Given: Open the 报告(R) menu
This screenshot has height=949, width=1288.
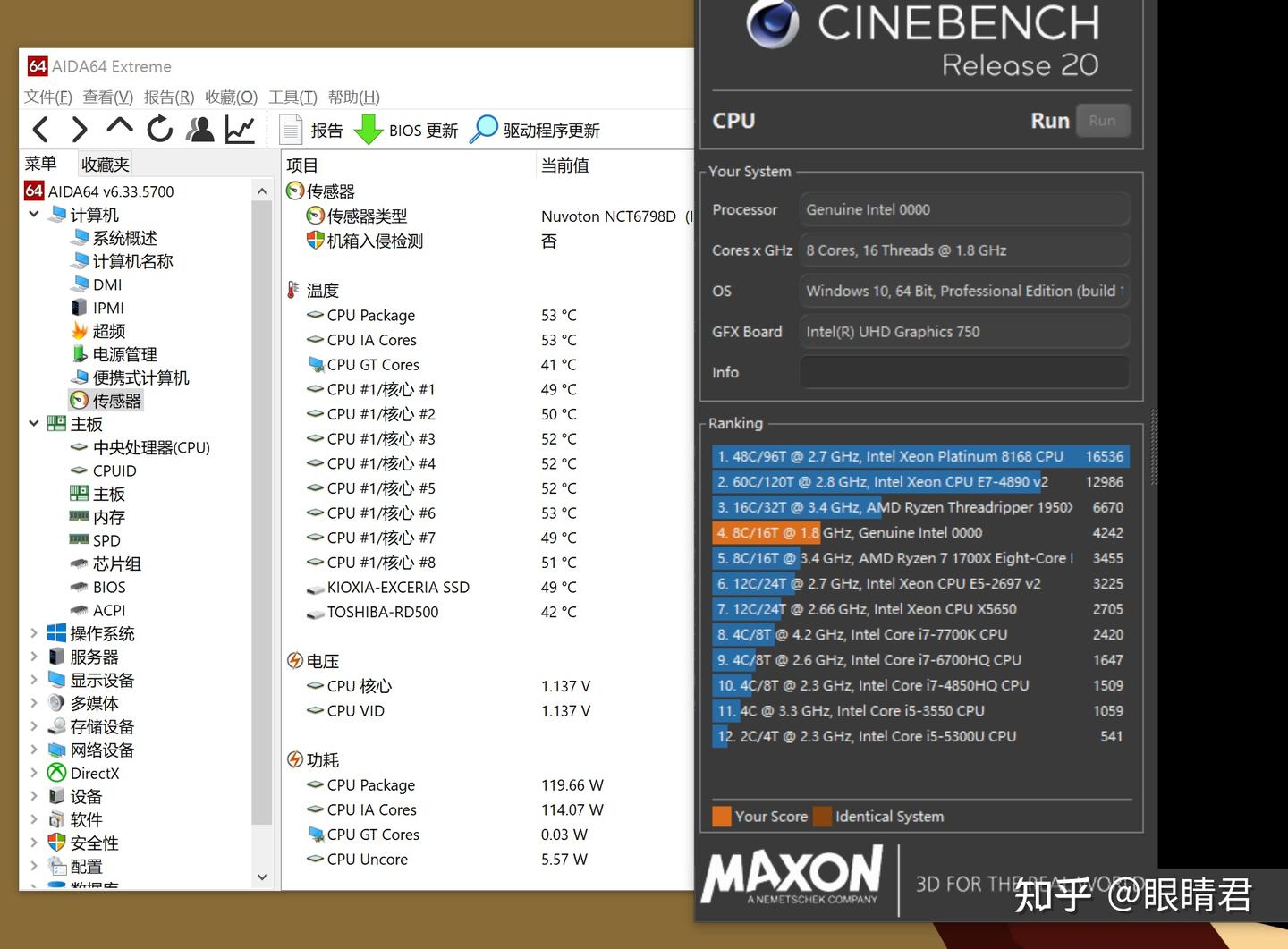Looking at the screenshot, I should 169,97.
